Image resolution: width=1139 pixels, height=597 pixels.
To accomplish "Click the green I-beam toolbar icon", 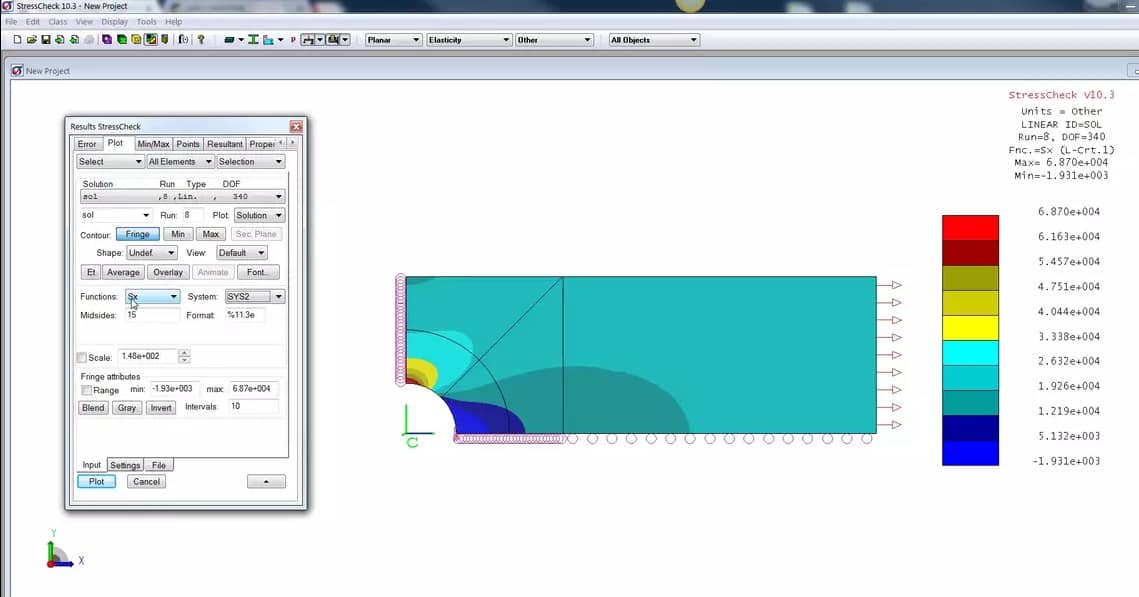I will pyautogui.click(x=253, y=40).
